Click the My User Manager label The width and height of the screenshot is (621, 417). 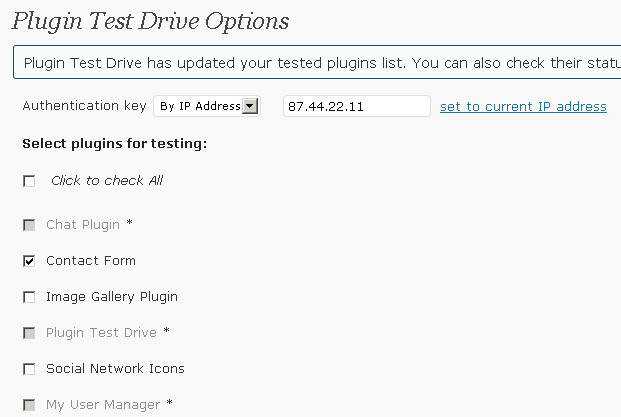pyautogui.click(x=103, y=405)
